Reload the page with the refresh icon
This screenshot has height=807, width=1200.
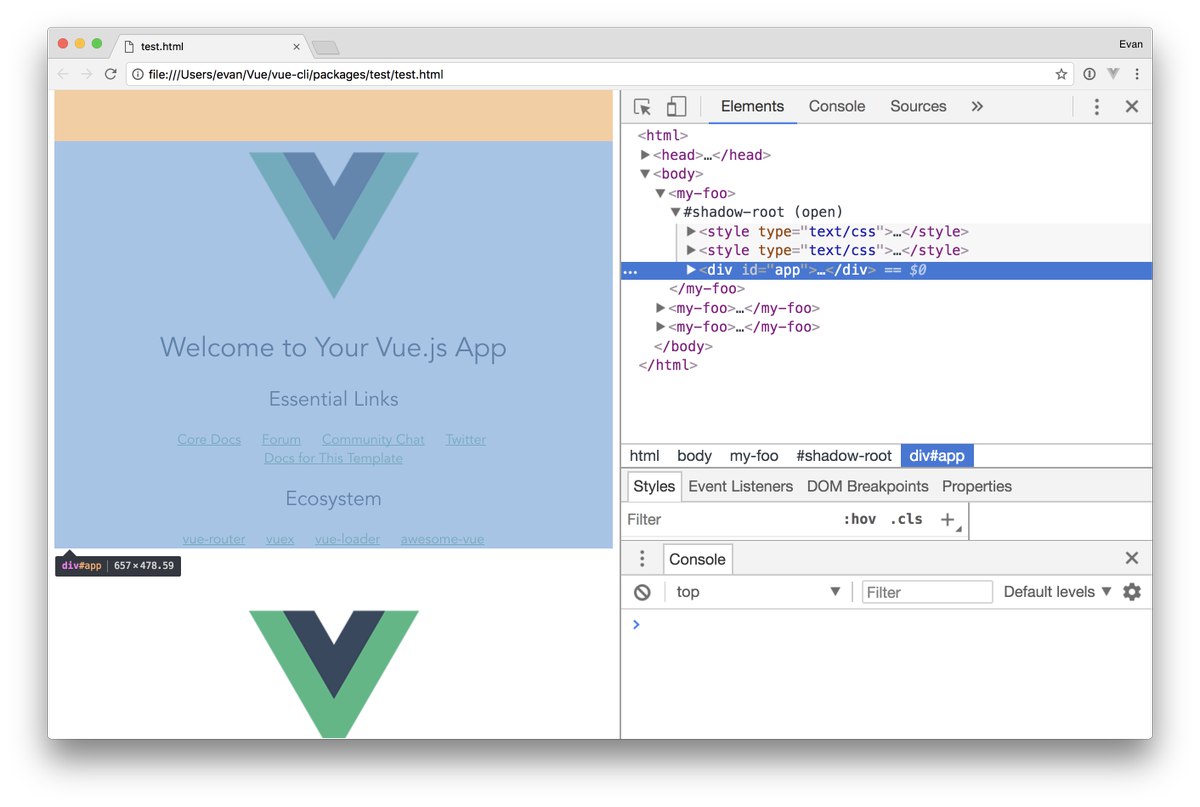tap(111, 74)
